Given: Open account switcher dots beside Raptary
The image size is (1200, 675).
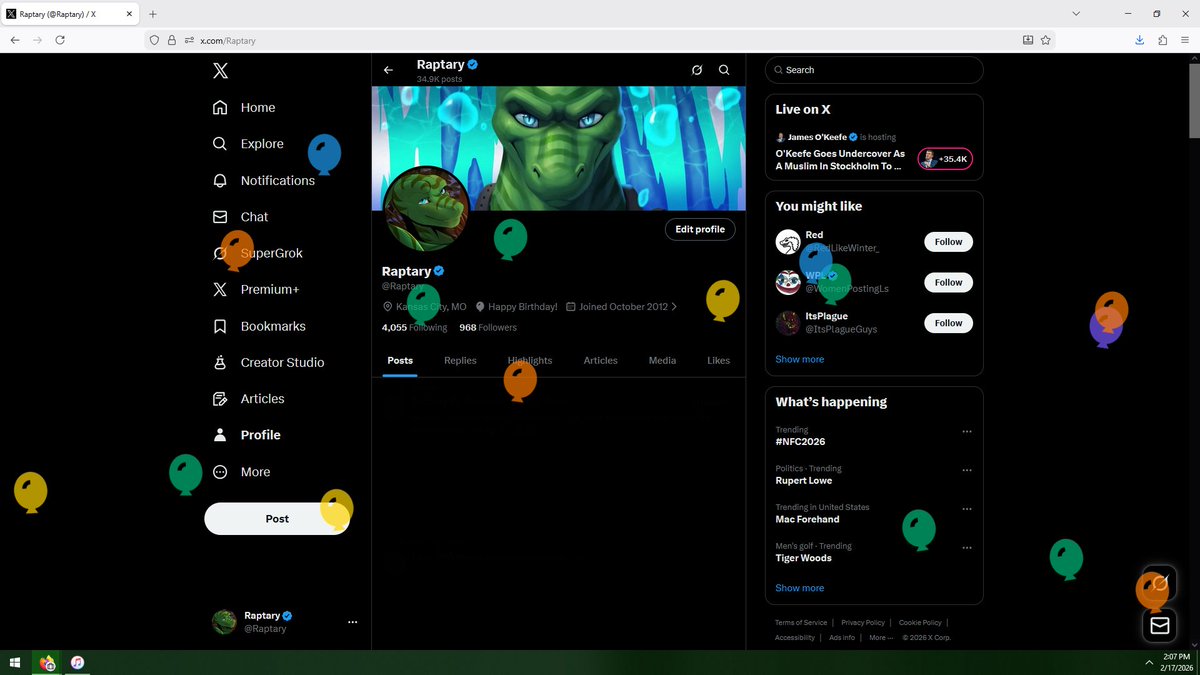Looking at the screenshot, I should pos(352,622).
